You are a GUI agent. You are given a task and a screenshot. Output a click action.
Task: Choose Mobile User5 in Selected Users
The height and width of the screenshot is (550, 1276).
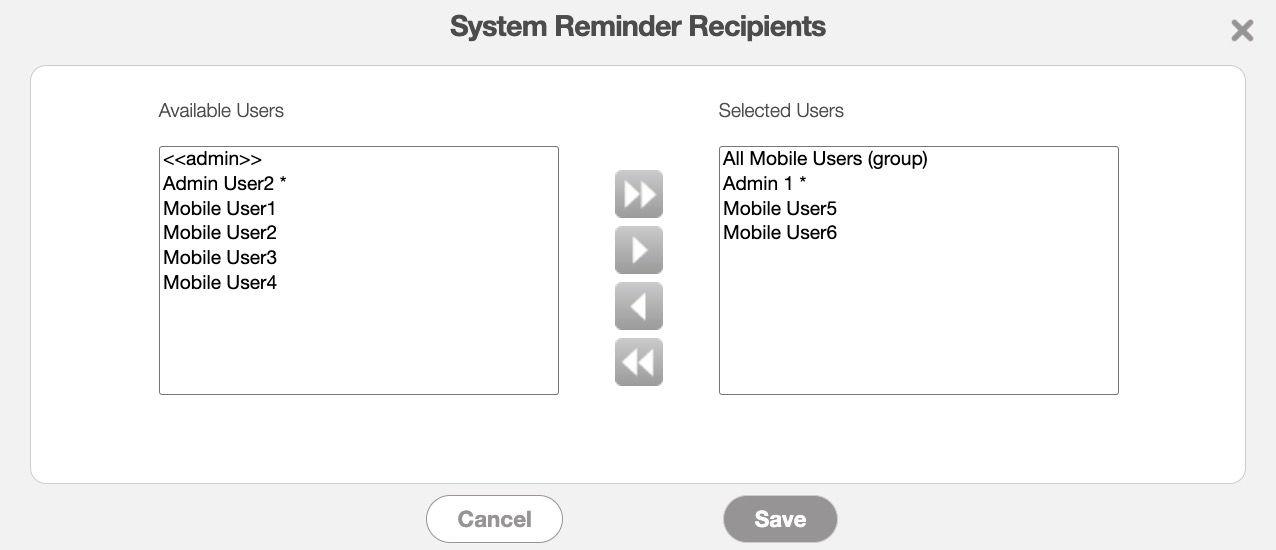coord(780,209)
